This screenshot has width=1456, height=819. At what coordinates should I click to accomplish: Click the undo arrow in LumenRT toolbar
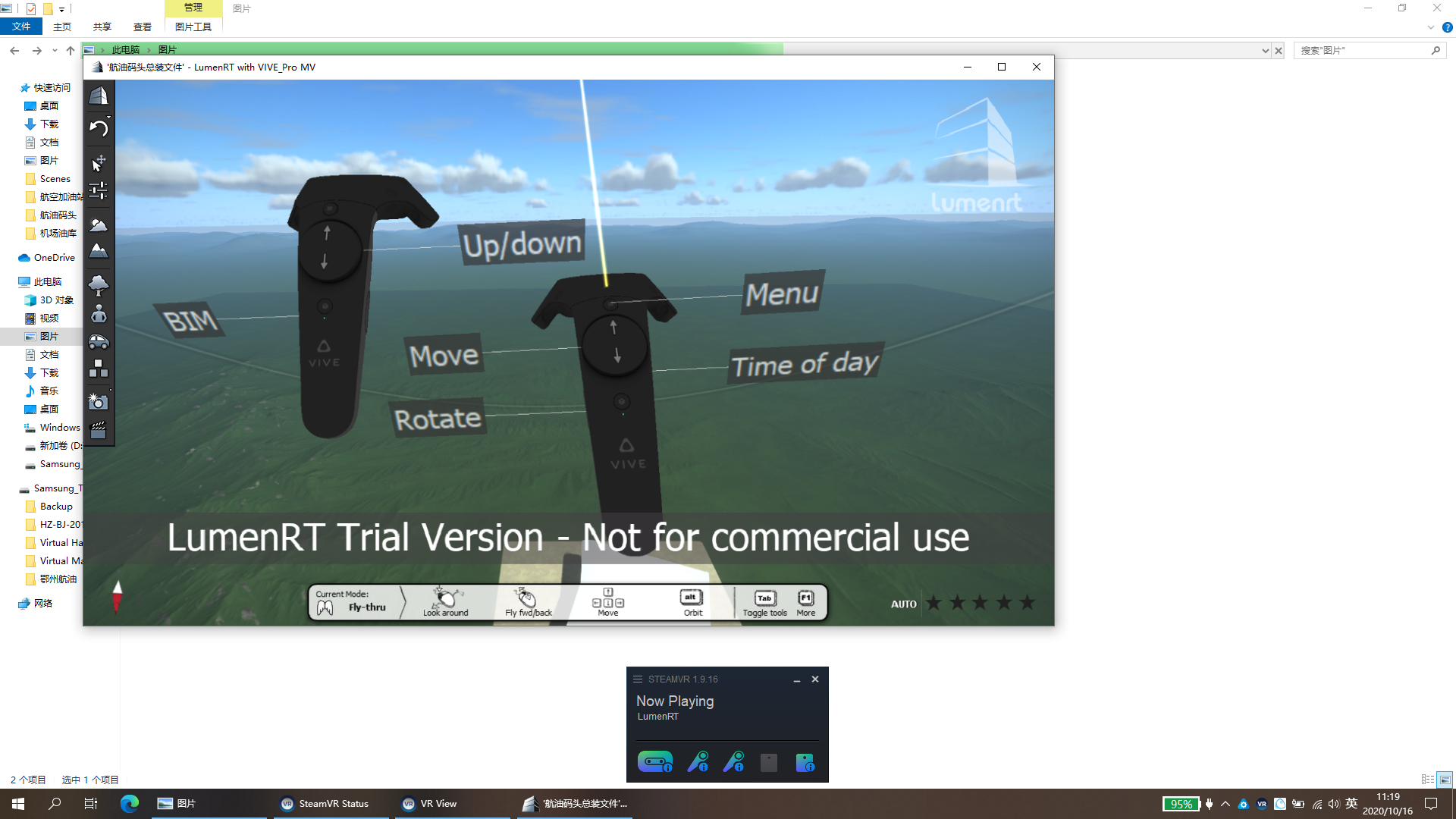pos(99,128)
